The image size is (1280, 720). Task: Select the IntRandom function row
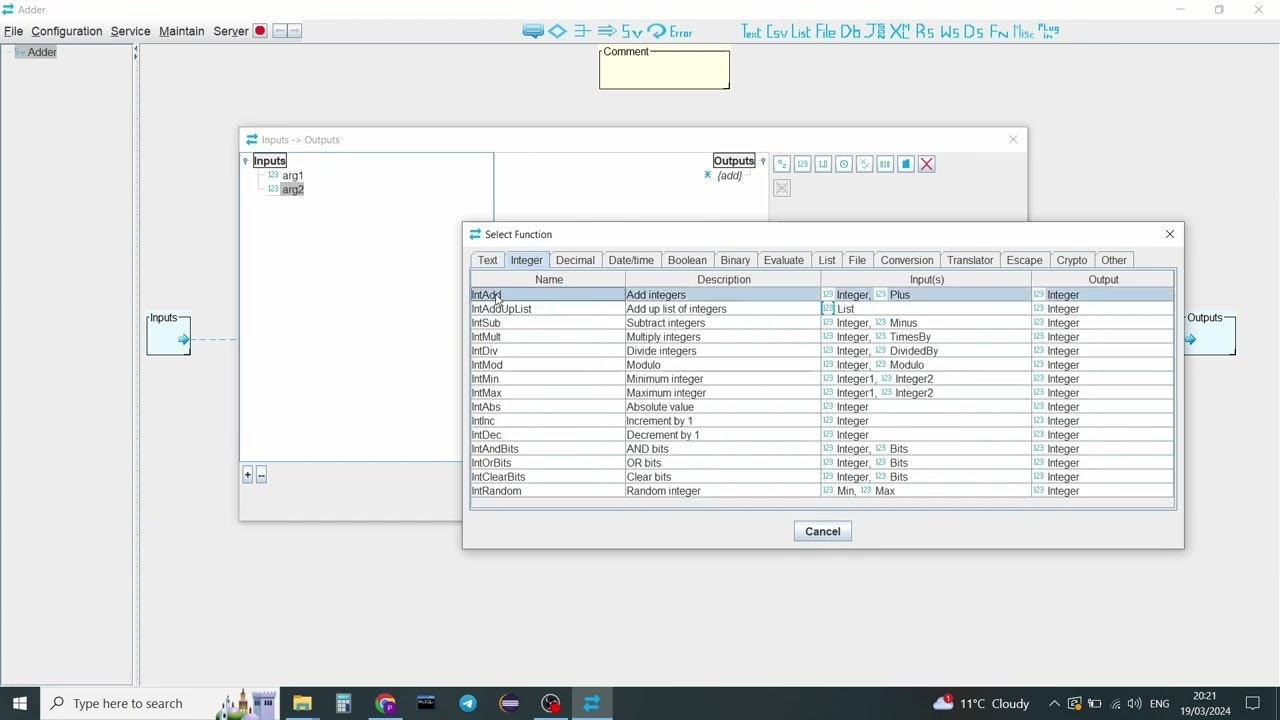coord(546,491)
